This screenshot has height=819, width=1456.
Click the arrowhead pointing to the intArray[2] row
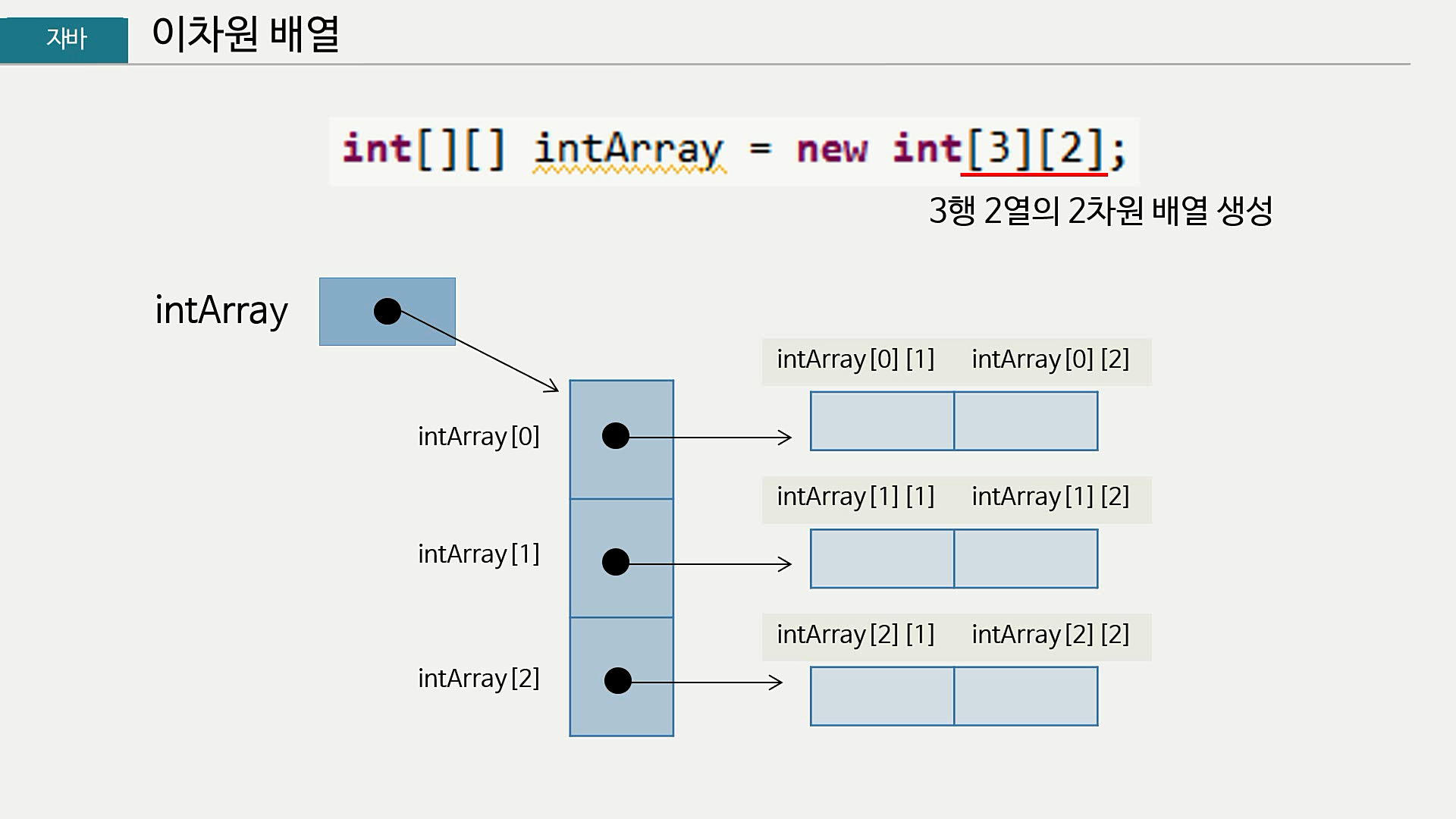point(777,682)
